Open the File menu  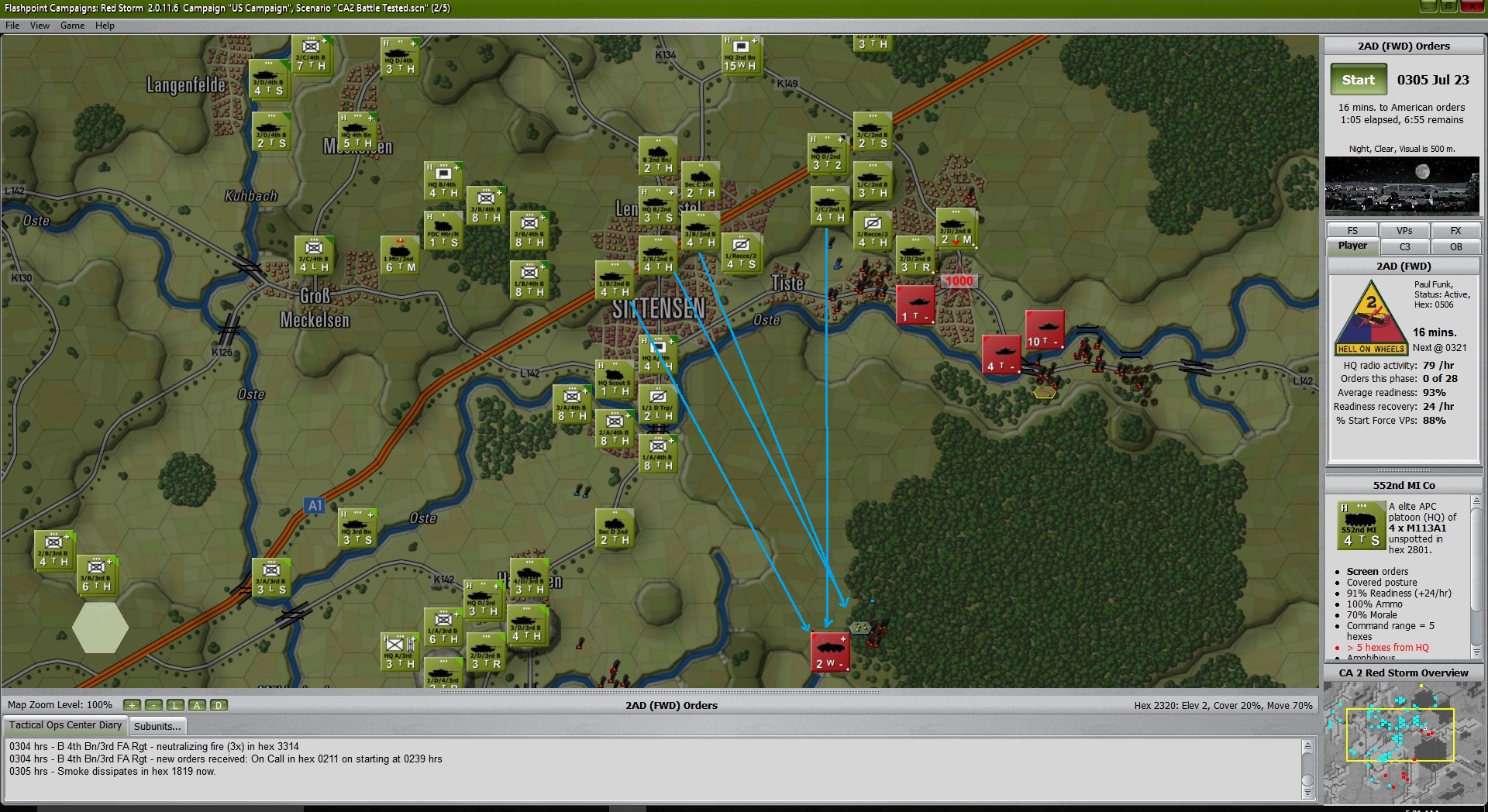click(12, 26)
